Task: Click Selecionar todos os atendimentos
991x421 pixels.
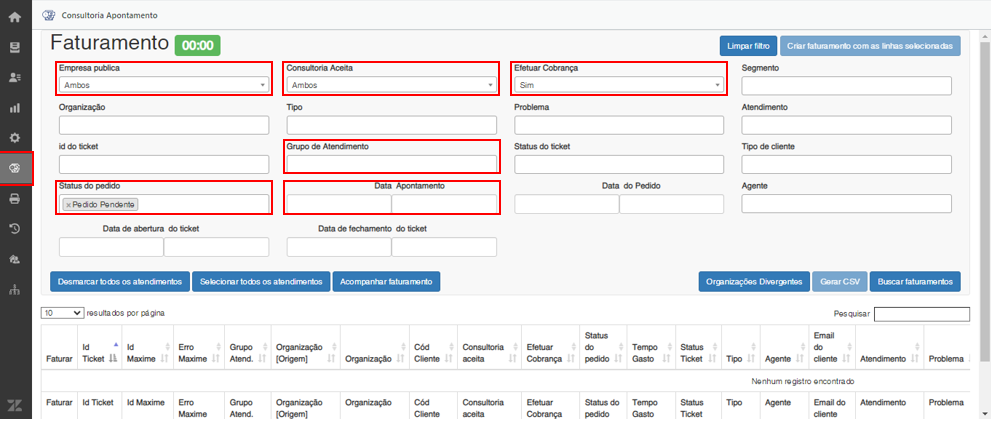Action: coord(261,281)
